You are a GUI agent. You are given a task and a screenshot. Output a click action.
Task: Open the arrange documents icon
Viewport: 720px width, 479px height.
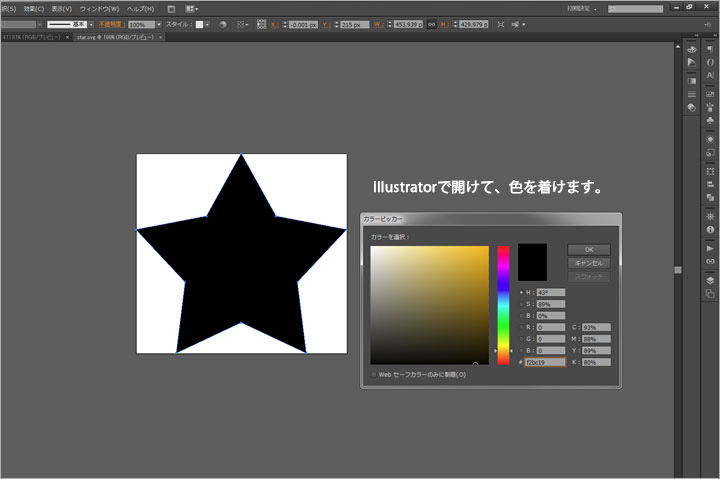(x=191, y=9)
